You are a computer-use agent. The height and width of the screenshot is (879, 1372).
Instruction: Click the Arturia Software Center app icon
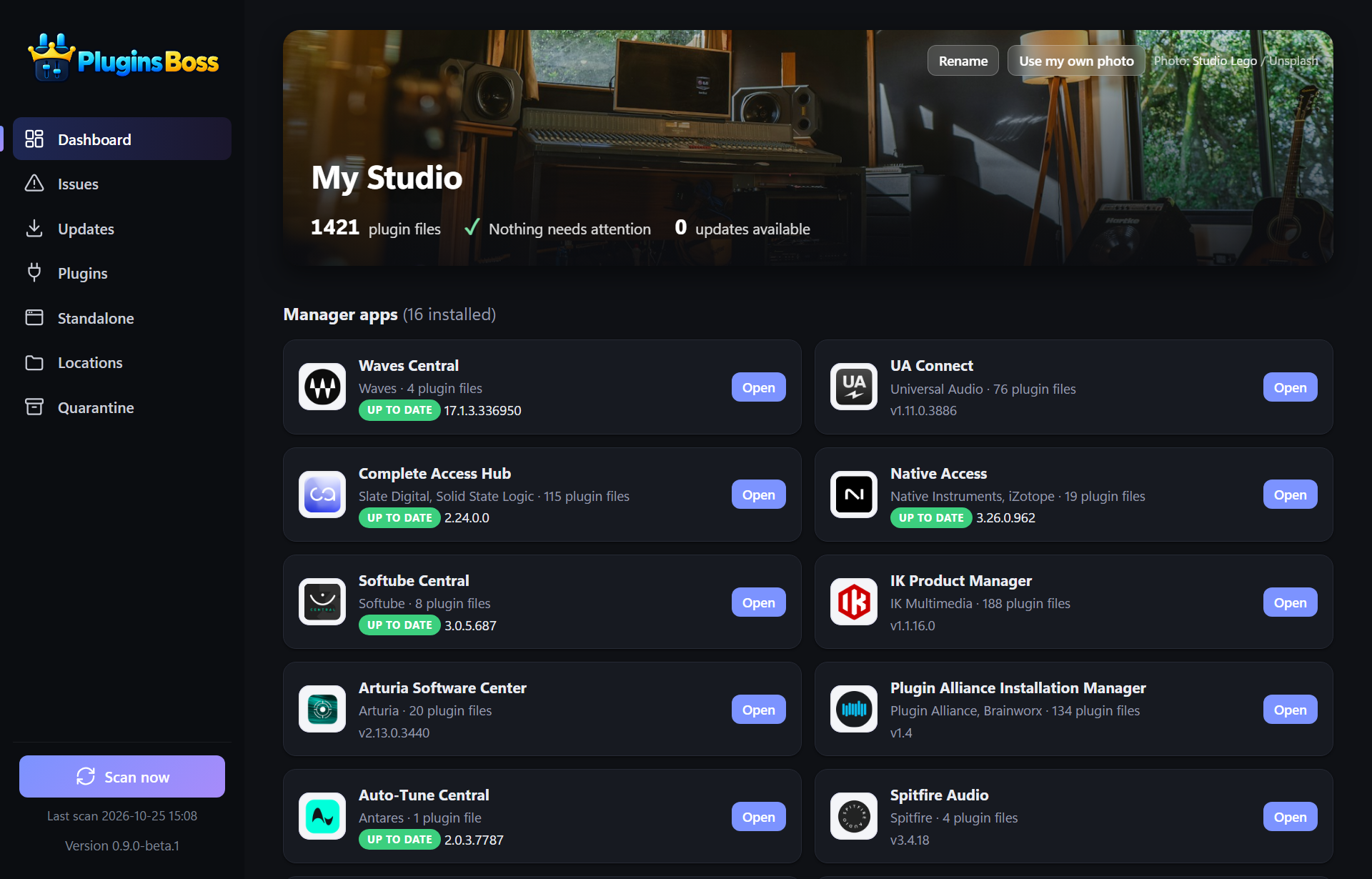point(322,709)
